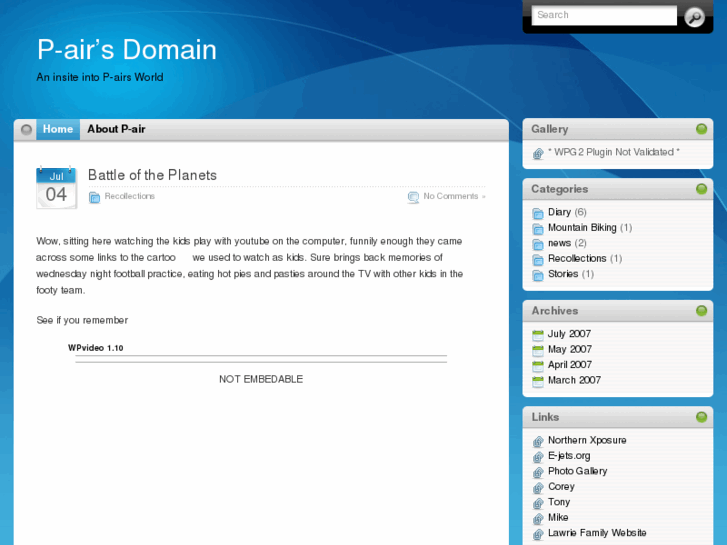The width and height of the screenshot is (727, 545).
Task: Click the link icon beside Northern Xposure
Action: (x=538, y=442)
